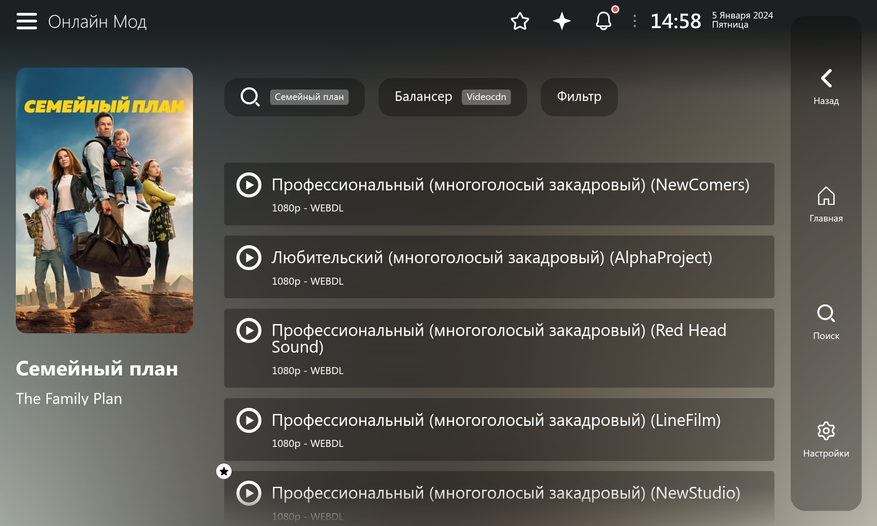This screenshot has width=877, height=526.
Task: Click the Back arrow icon
Action: coord(826,79)
